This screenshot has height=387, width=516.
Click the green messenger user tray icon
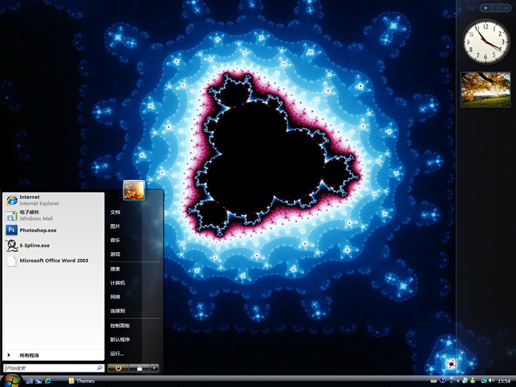473,380
